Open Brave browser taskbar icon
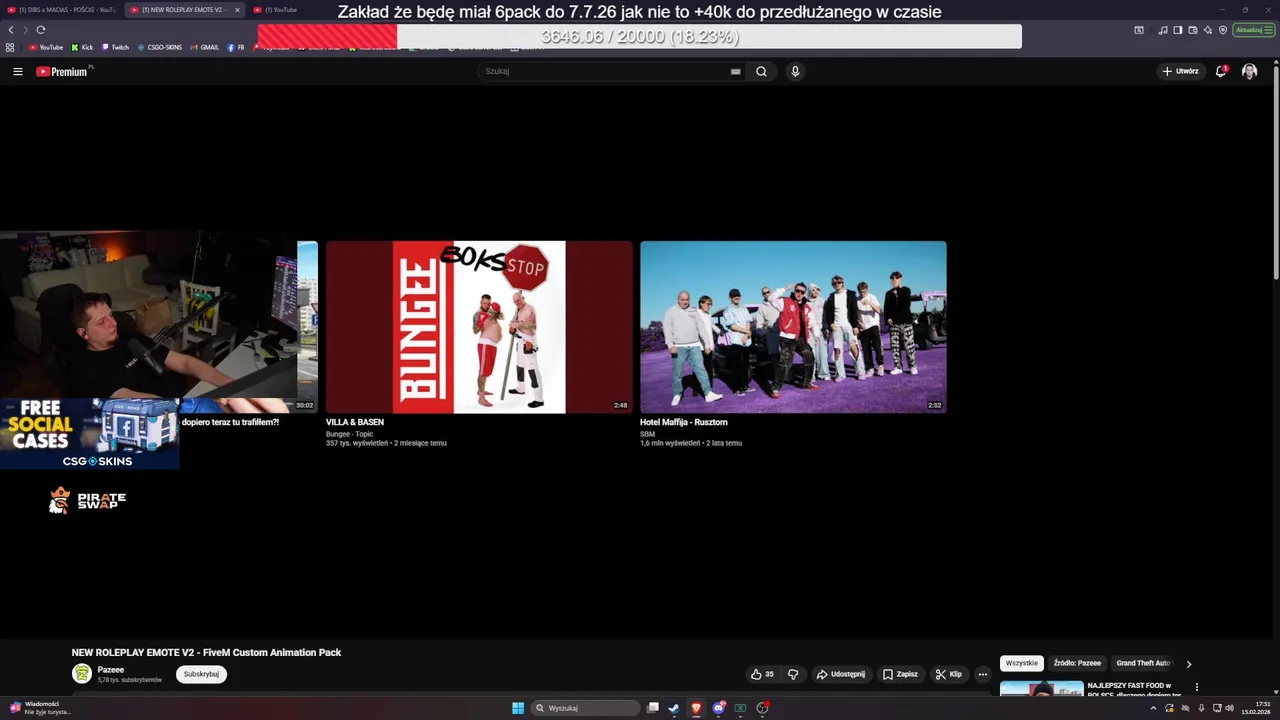The image size is (1280, 720). 696,708
